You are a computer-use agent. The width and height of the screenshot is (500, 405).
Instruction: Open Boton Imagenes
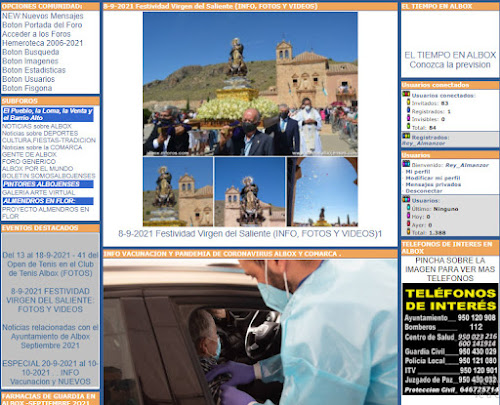click(x=30, y=61)
